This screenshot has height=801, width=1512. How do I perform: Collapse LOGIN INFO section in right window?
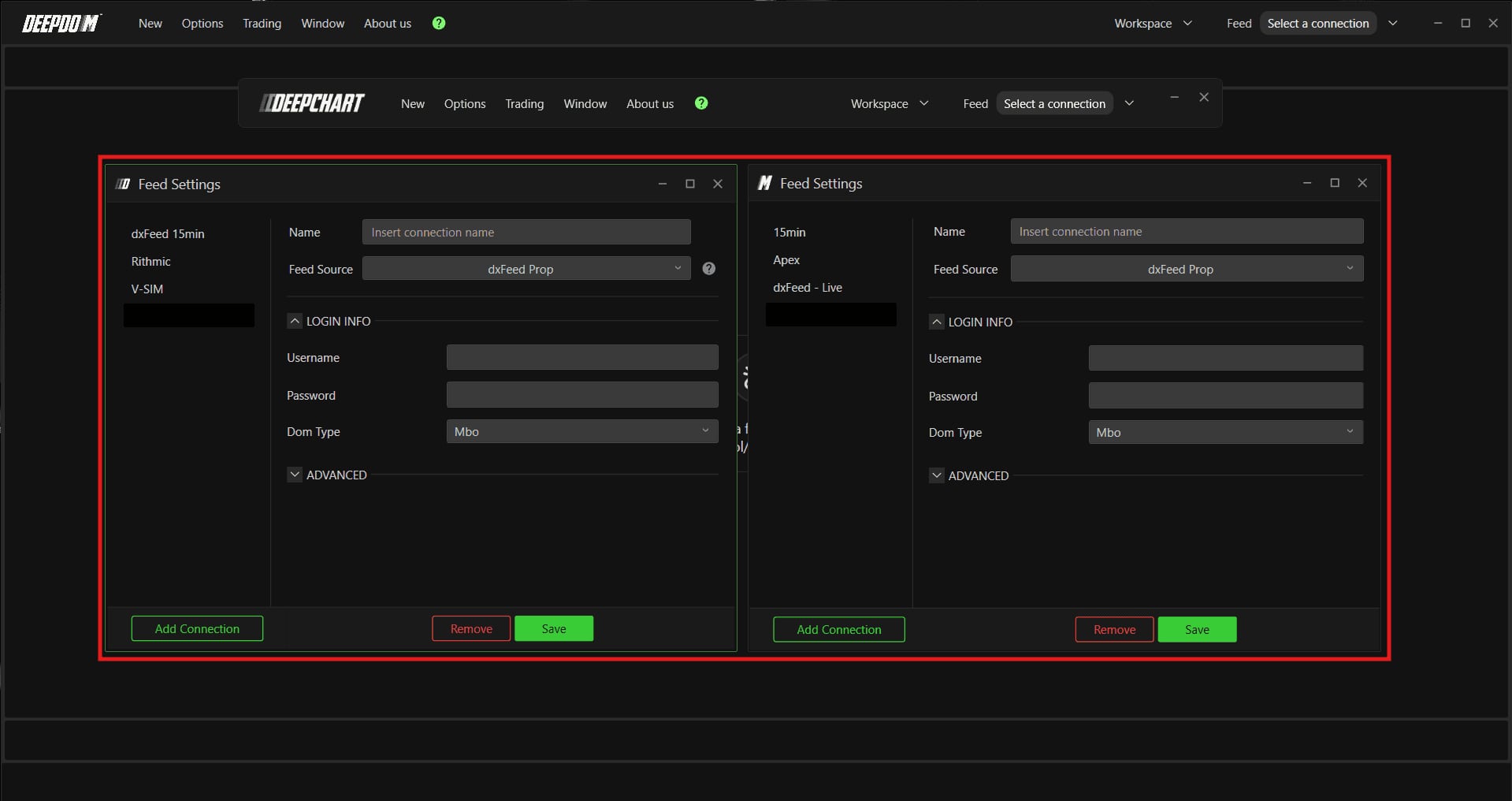pyautogui.click(x=937, y=322)
